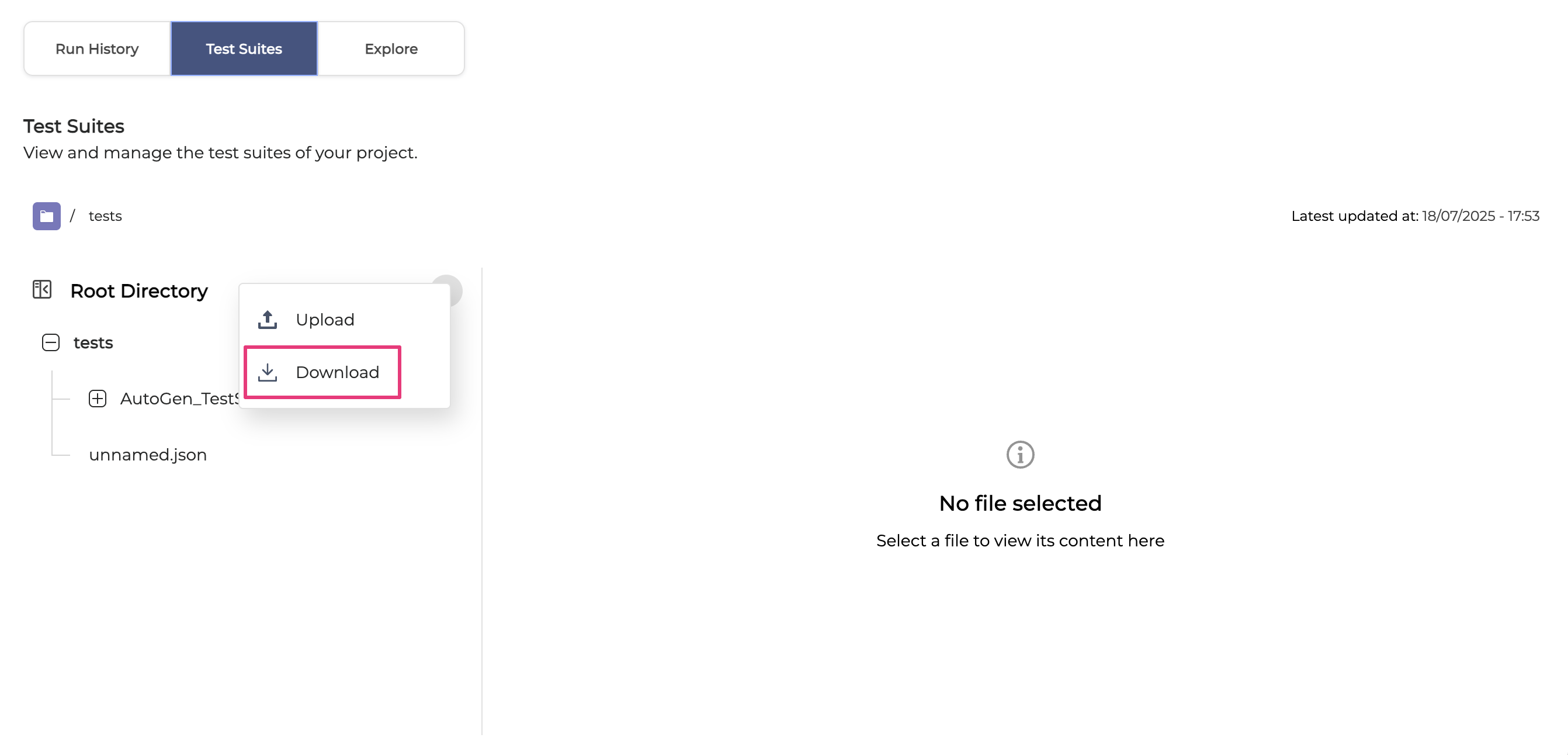This screenshot has width=1568, height=755.
Task: Open the Explore tab
Action: (x=391, y=49)
